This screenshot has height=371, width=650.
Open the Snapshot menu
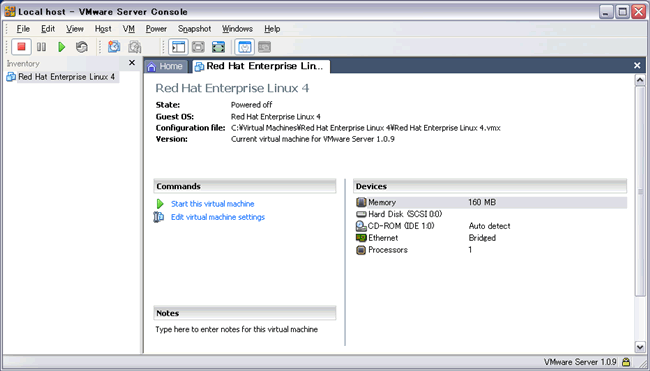point(194,29)
